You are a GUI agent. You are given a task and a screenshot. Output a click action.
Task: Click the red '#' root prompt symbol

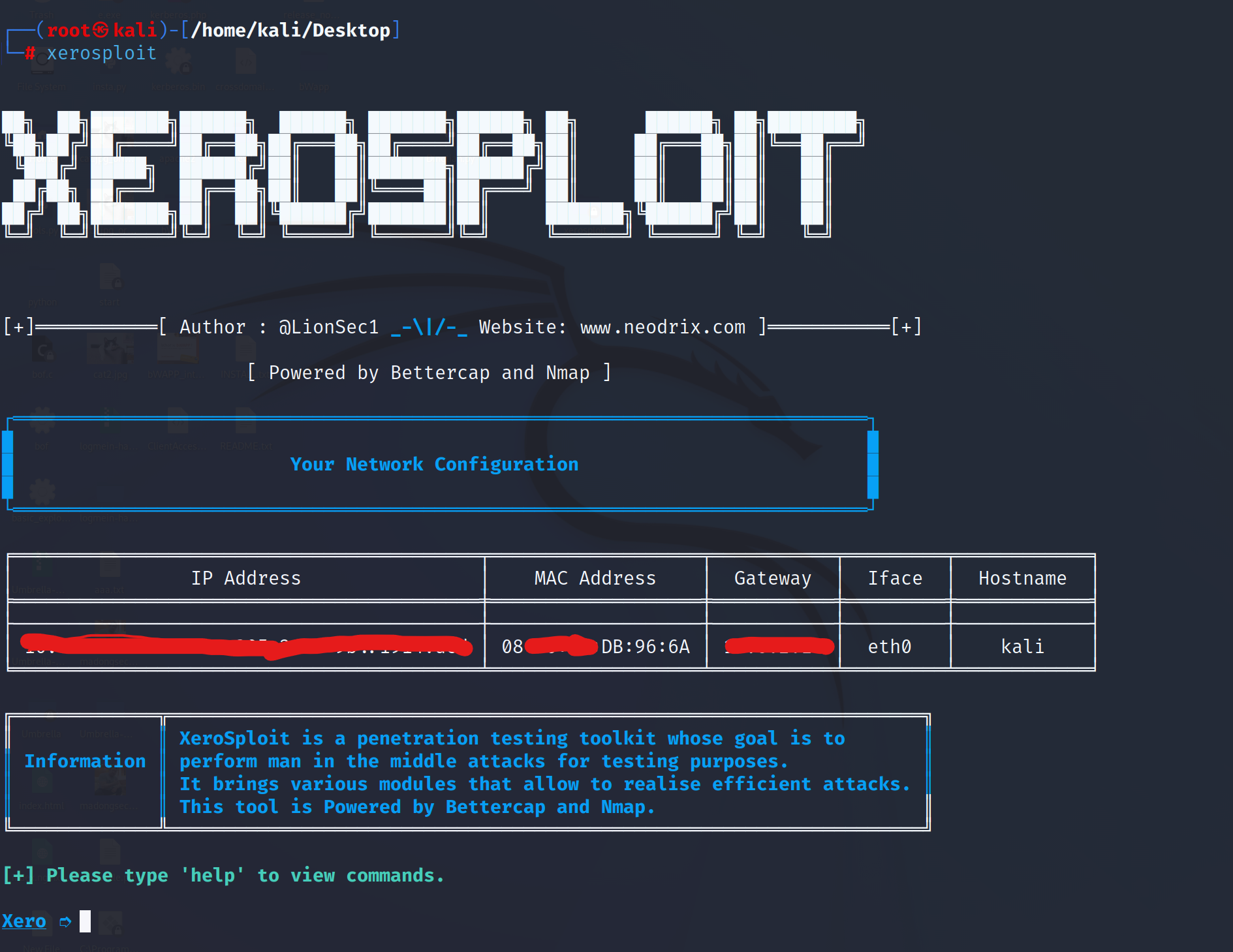tap(29, 53)
